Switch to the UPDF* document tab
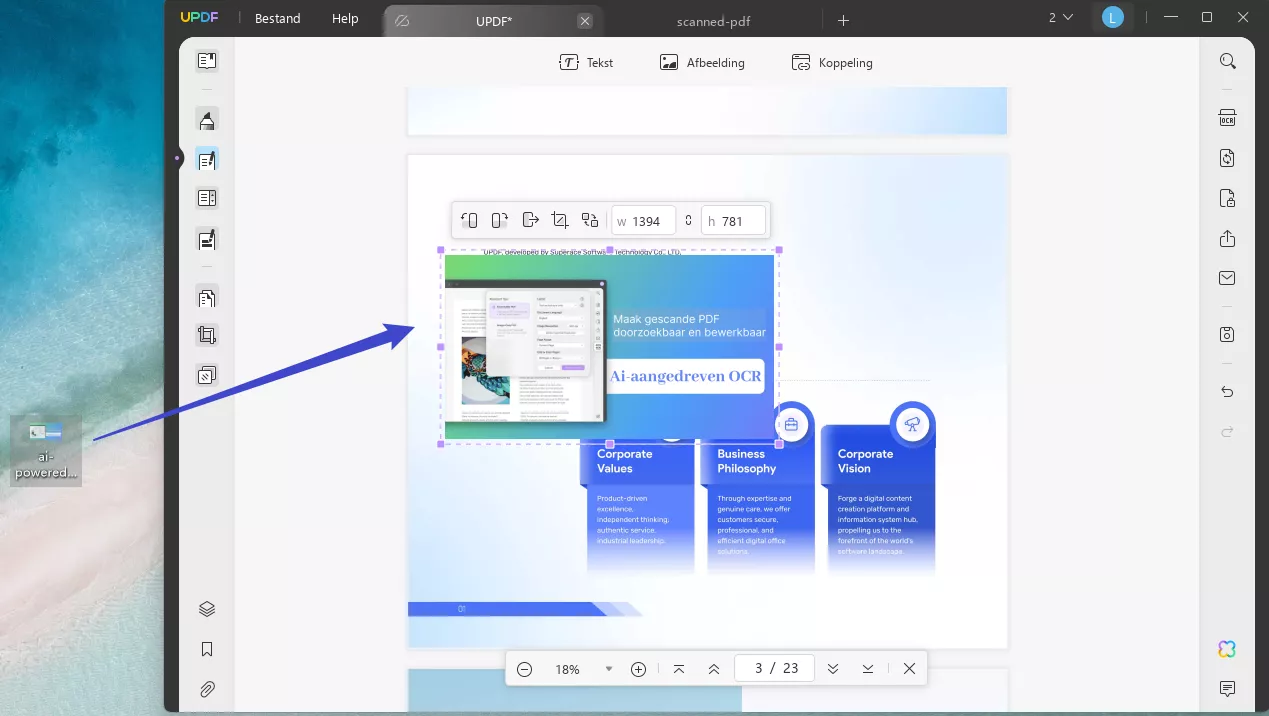Viewport: 1269px width, 716px height. coord(493,21)
